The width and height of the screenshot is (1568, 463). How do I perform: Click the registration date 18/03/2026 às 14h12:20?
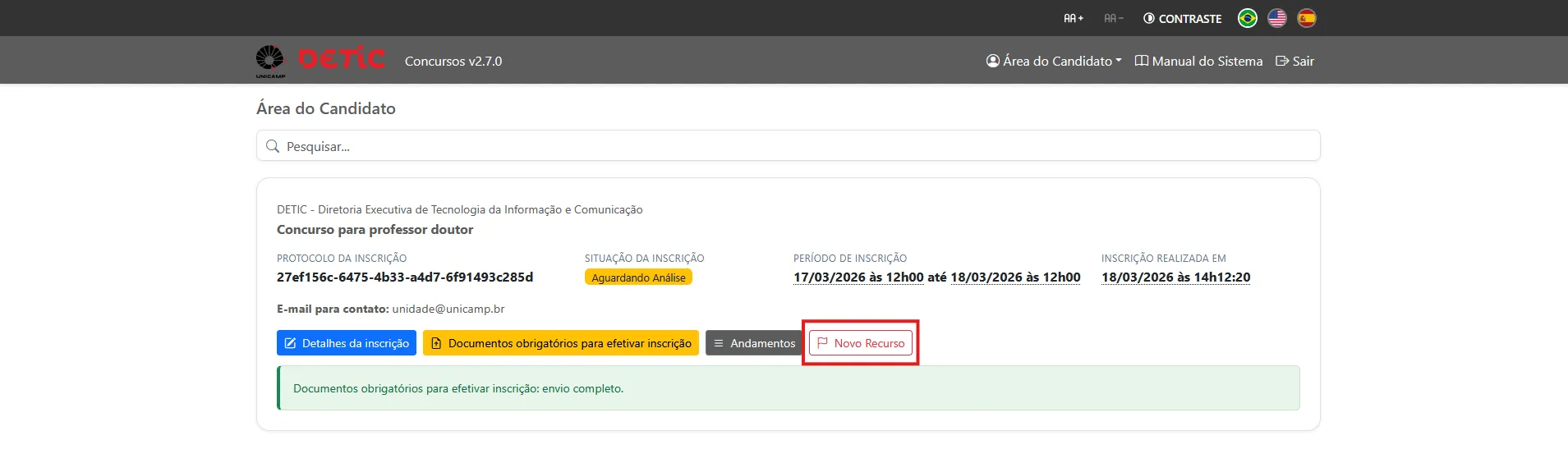click(1175, 277)
